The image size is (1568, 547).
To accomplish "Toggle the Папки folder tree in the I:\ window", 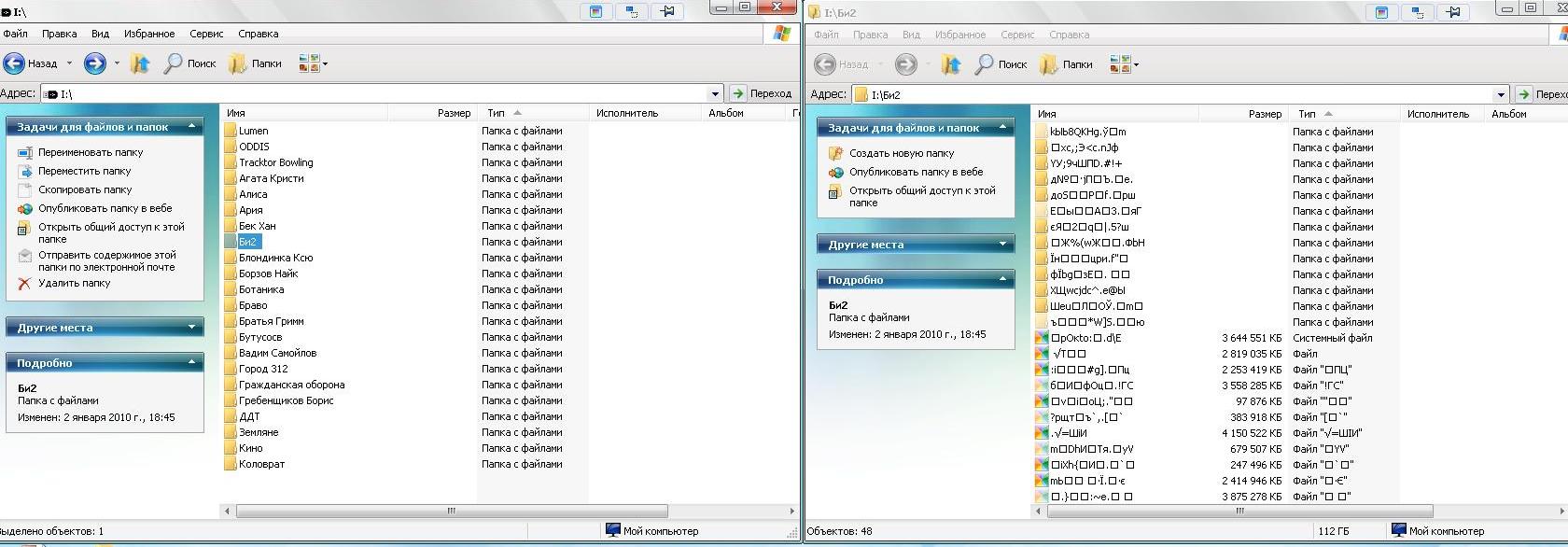I will [x=255, y=63].
